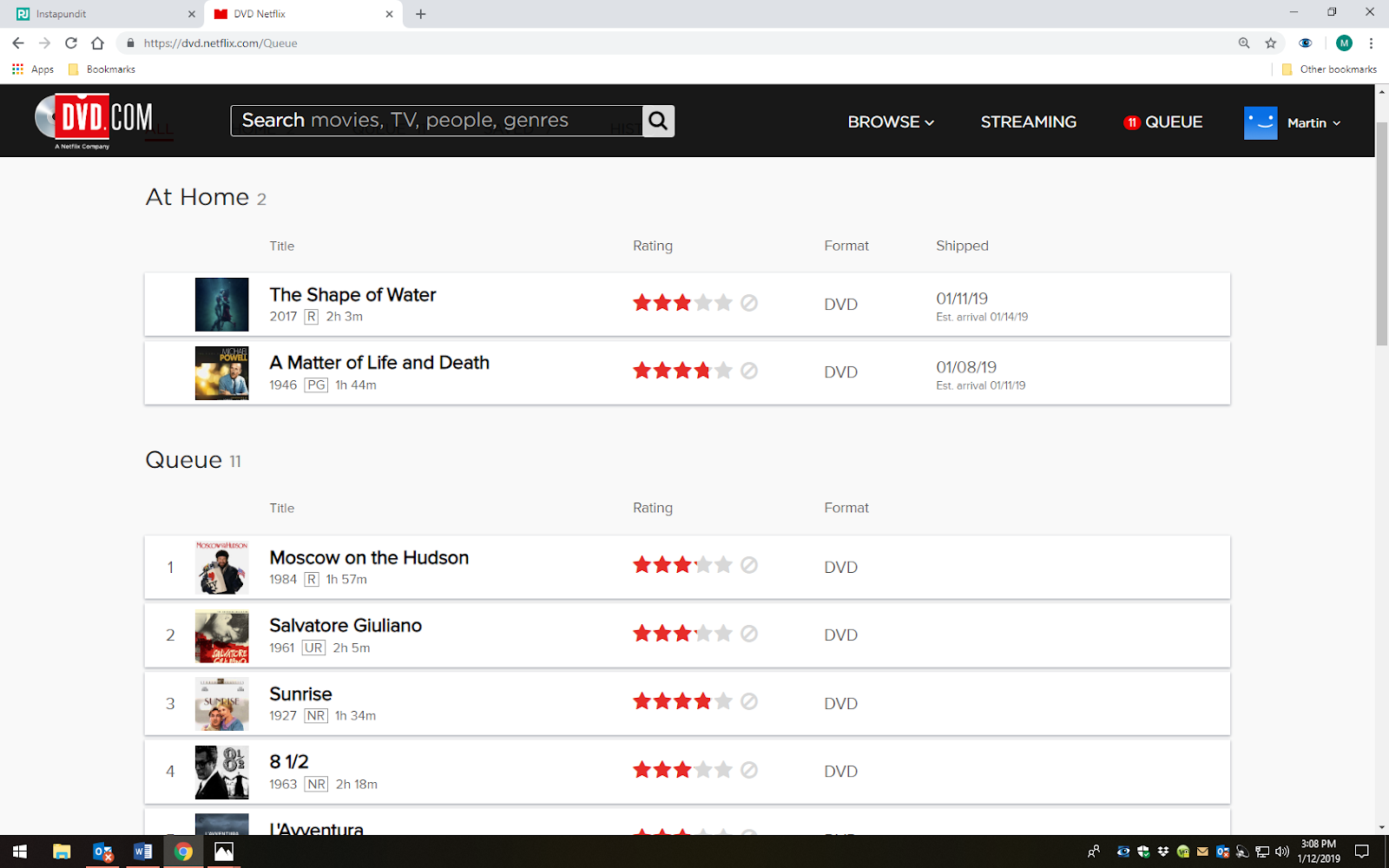Open the 8 1/2 title link
The height and width of the screenshot is (868, 1389).
pyautogui.click(x=289, y=762)
